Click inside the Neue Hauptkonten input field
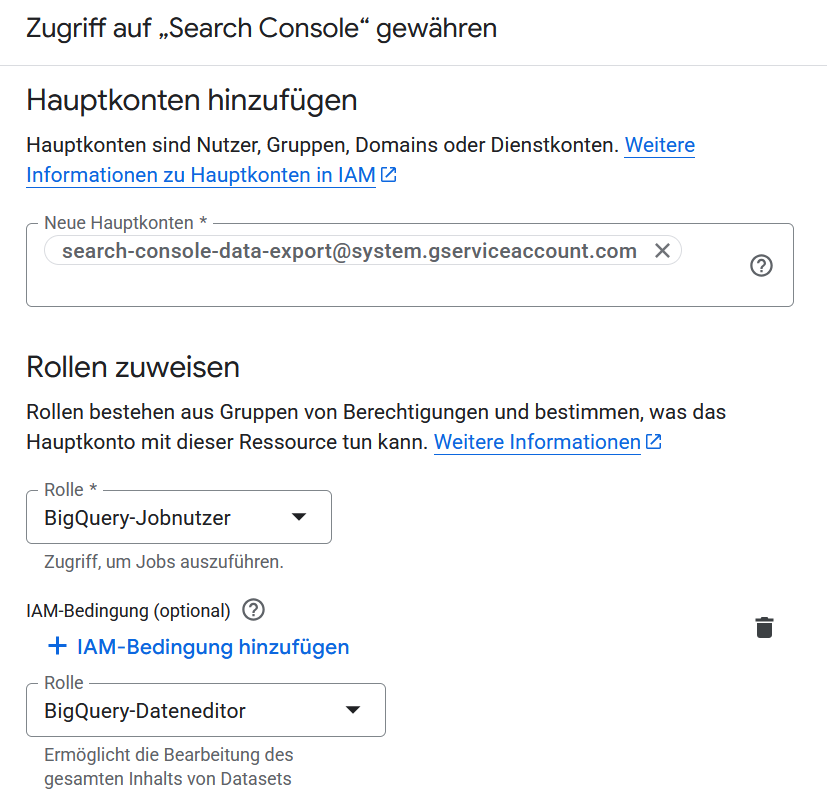Screen dimensions: 827x797 point(410,265)
